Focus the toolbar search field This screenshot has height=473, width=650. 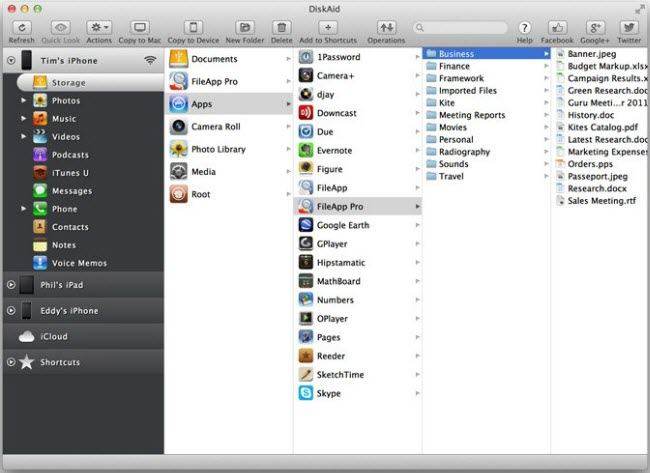(460, 28)
